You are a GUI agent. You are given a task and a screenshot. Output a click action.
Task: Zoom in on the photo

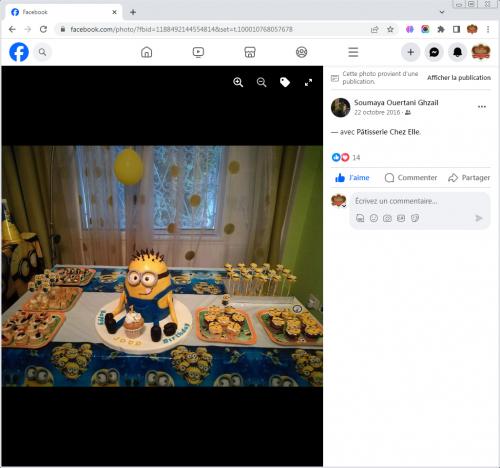pyautogui.click(x=238, y=82)
